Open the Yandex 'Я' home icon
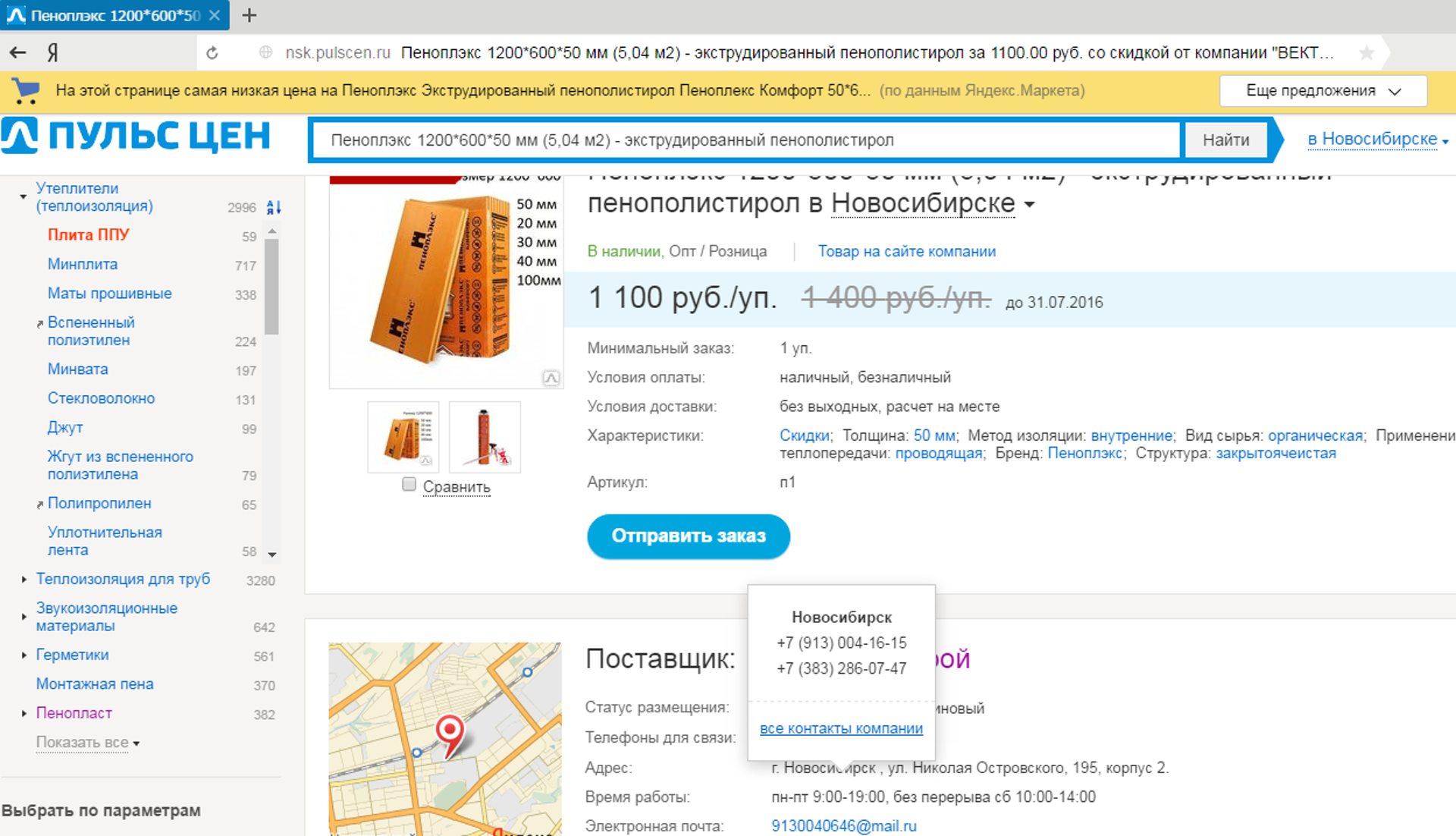 tap(53, 52)
